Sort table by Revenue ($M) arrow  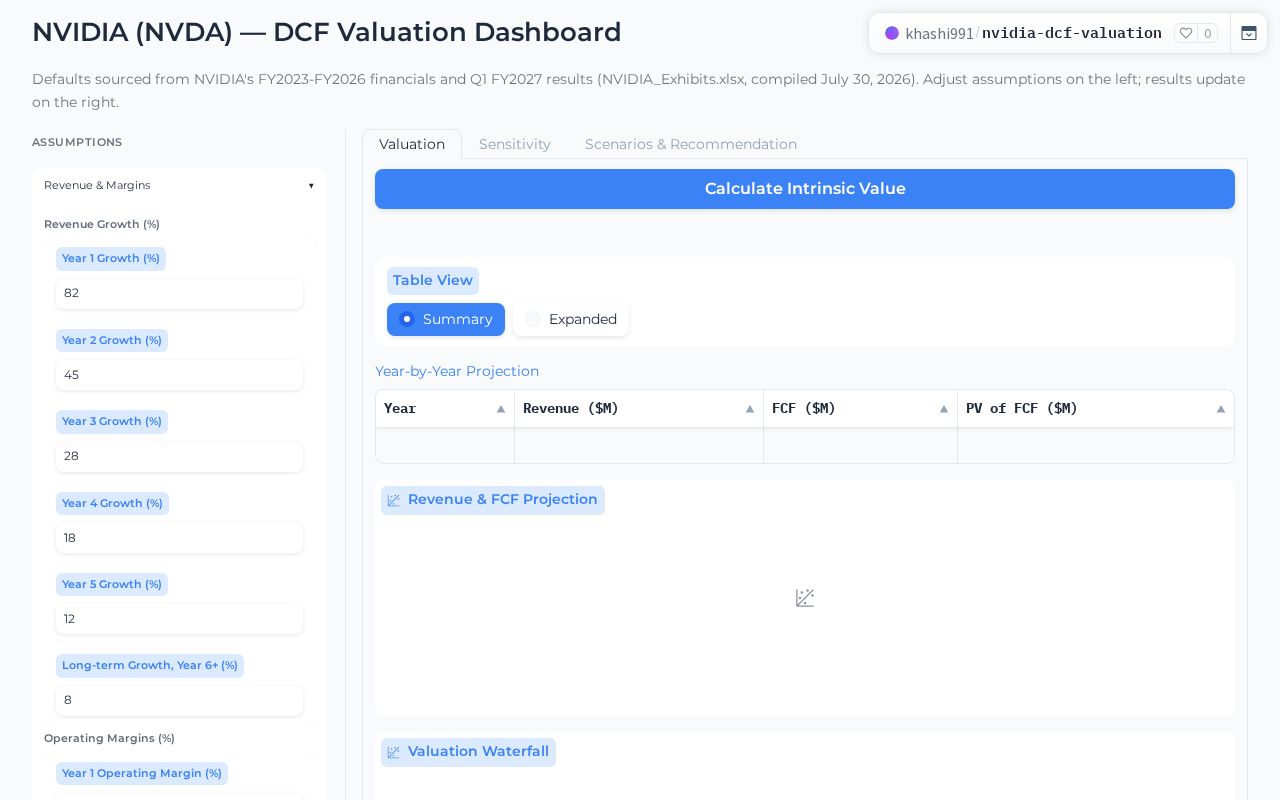[750, 409]
